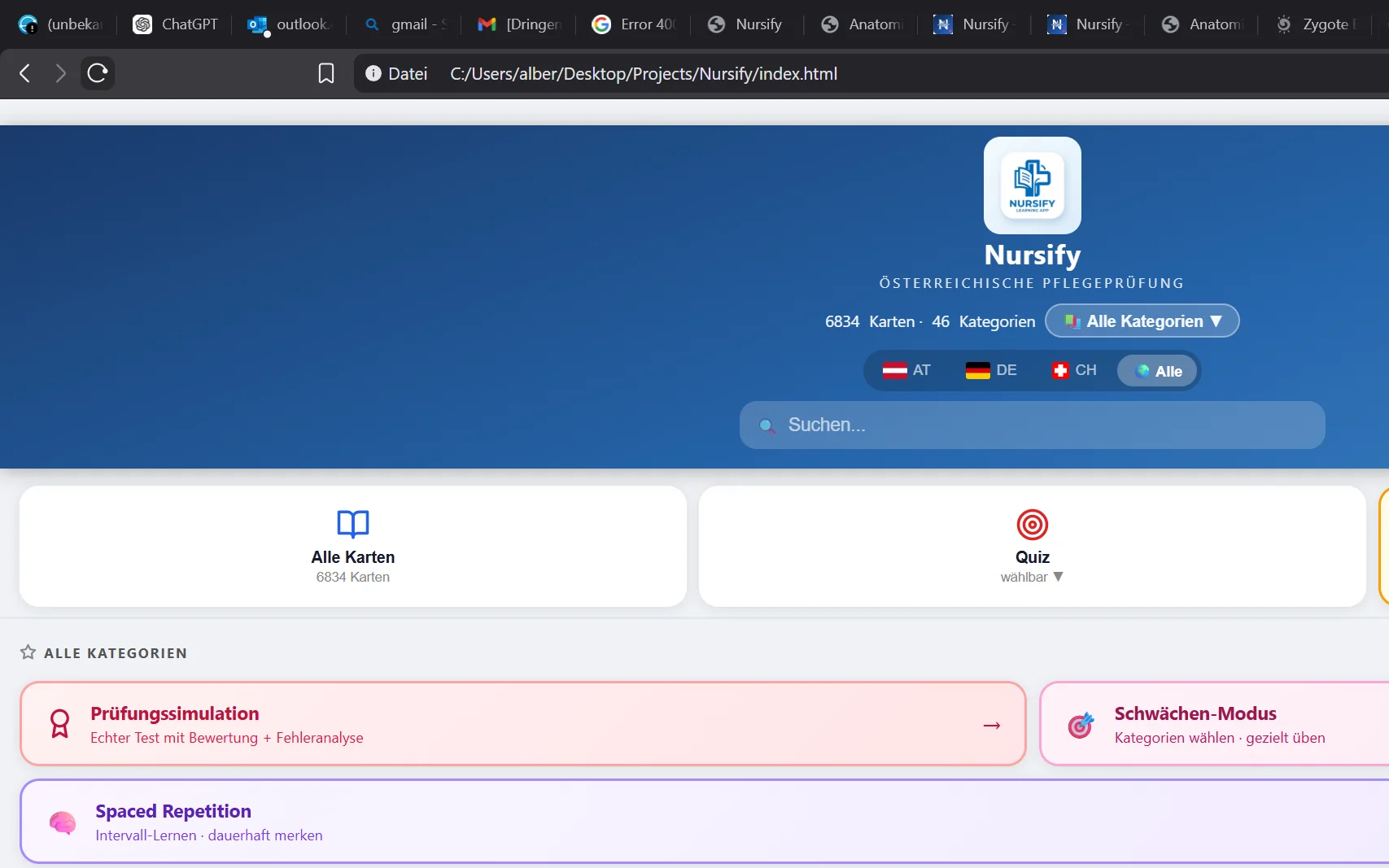Open the Zygote tab
1389x868 pixels.
click(x=1316, y=24)
